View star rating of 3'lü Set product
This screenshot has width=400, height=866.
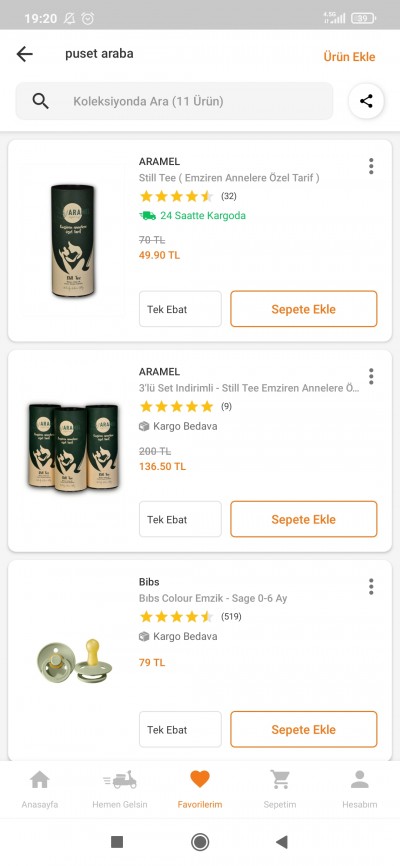(x=176, y=406)
